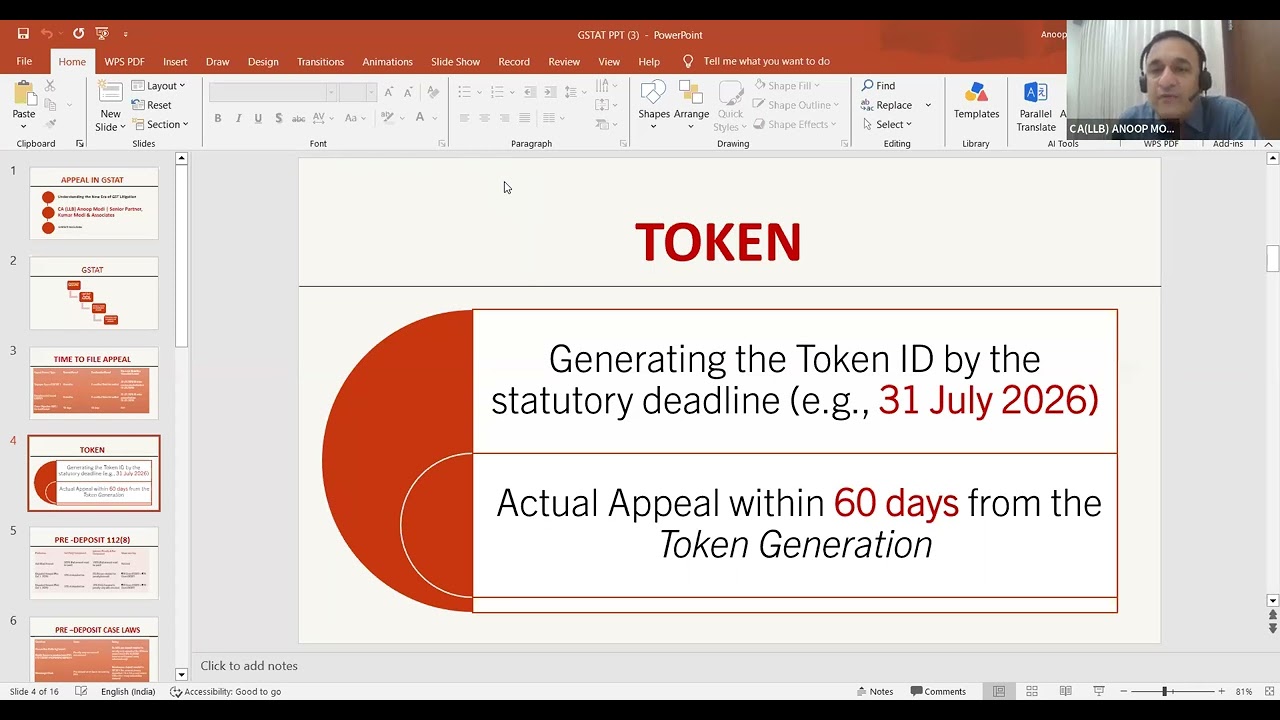Open the Section dropdown
Viewport: 1280px width, 720px height.
(x=160, y=124)
